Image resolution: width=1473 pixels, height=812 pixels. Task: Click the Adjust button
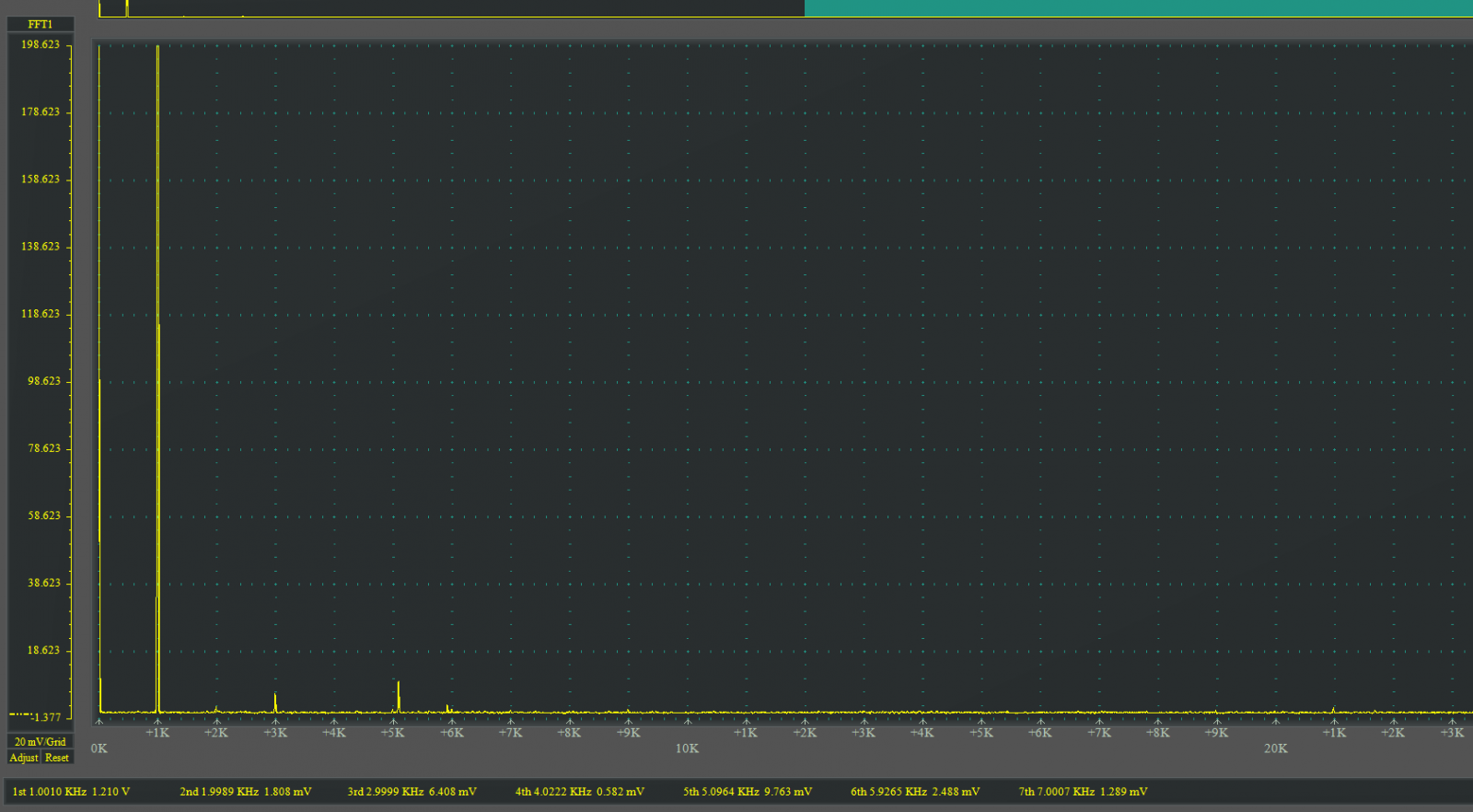tap(24, 758)
